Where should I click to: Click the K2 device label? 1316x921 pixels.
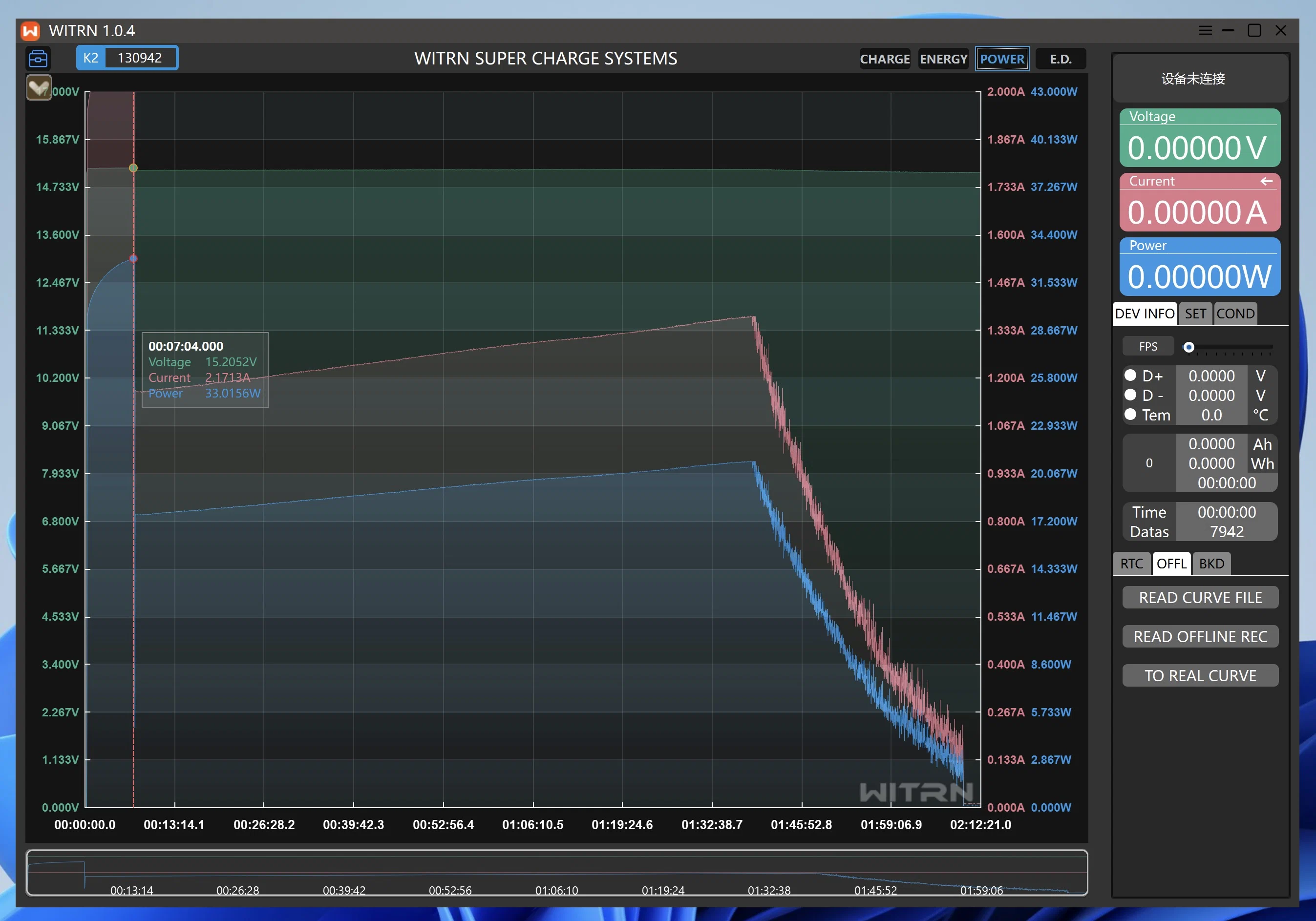coord(90,58)
